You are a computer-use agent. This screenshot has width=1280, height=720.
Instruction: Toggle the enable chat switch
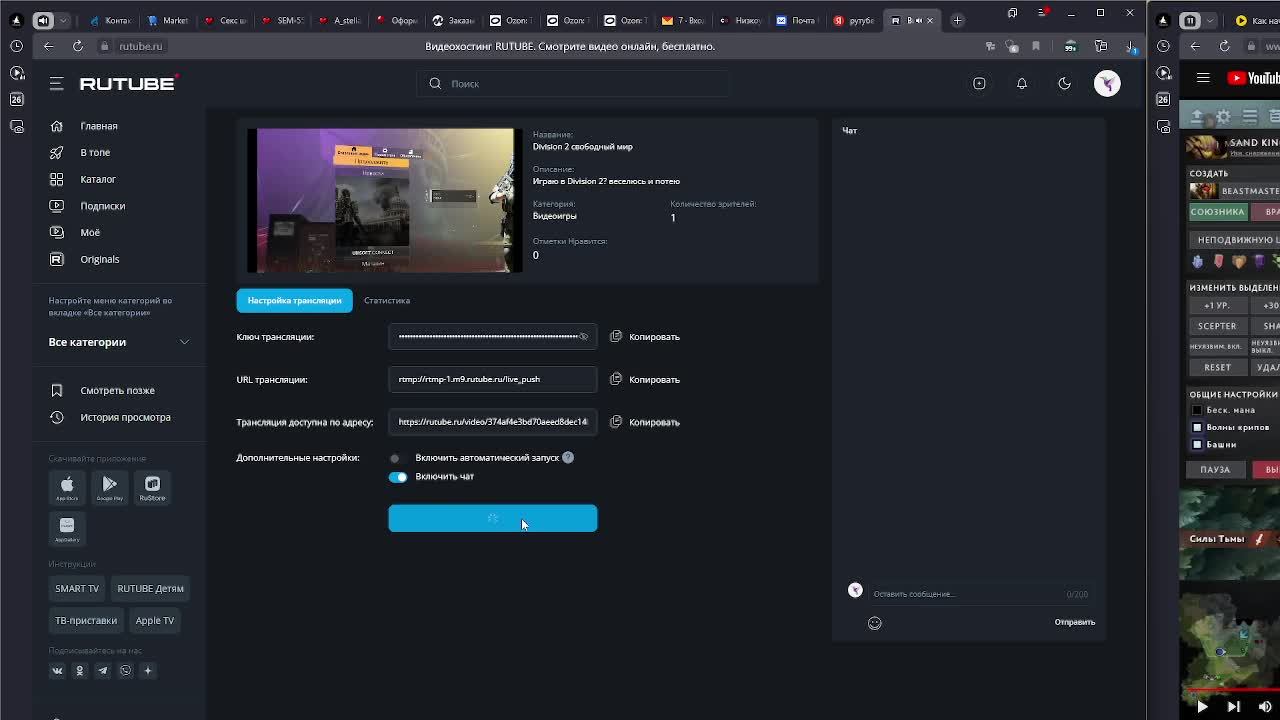coord(398,477)
